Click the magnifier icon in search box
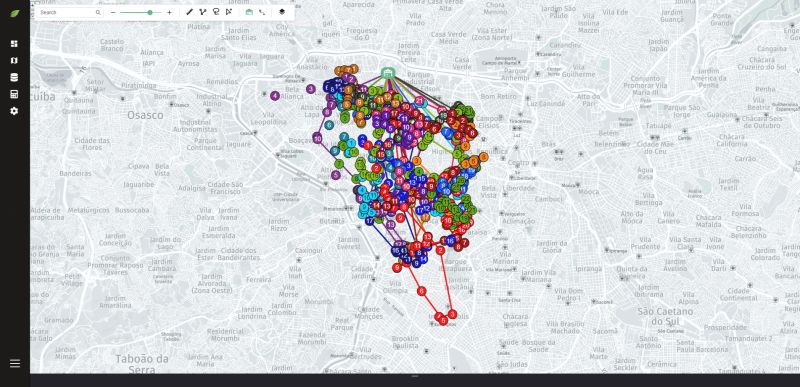800x387 pixels. click(98, 12)
